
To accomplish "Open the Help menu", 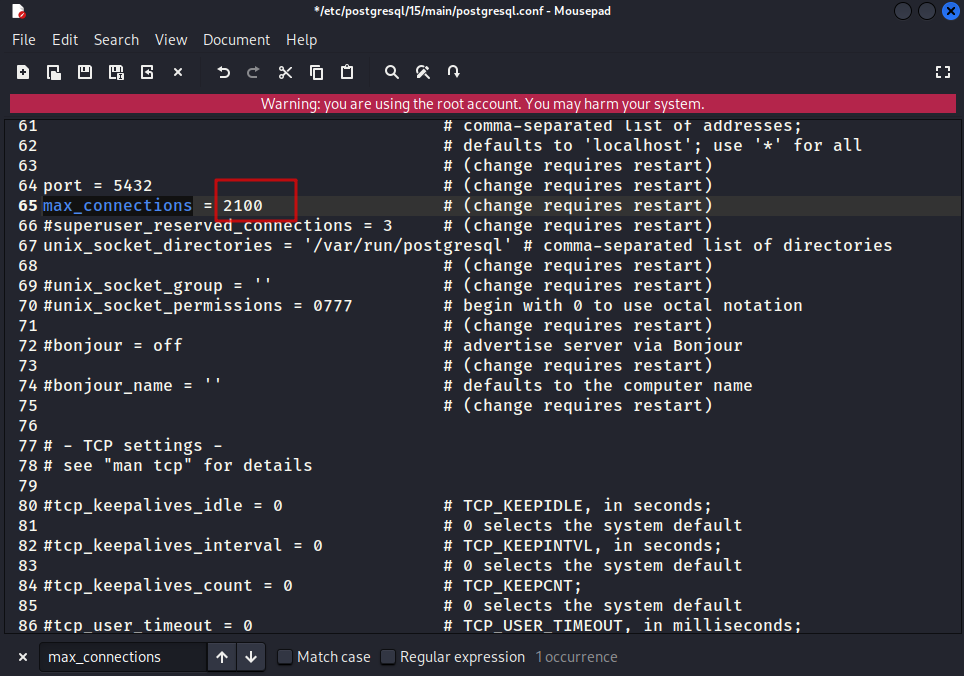I will click(x=301, y=40).
